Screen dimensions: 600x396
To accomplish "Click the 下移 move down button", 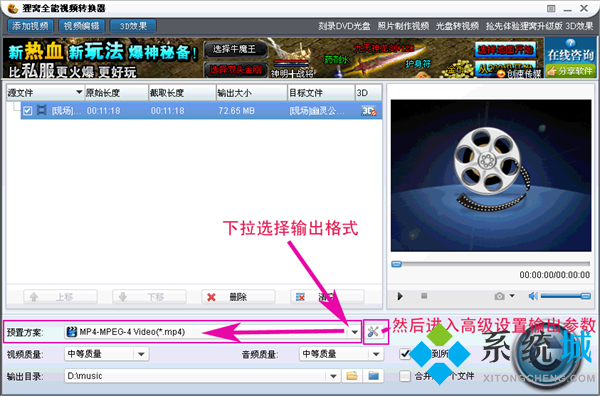I will pyautogui.click(x=149, y=297).
